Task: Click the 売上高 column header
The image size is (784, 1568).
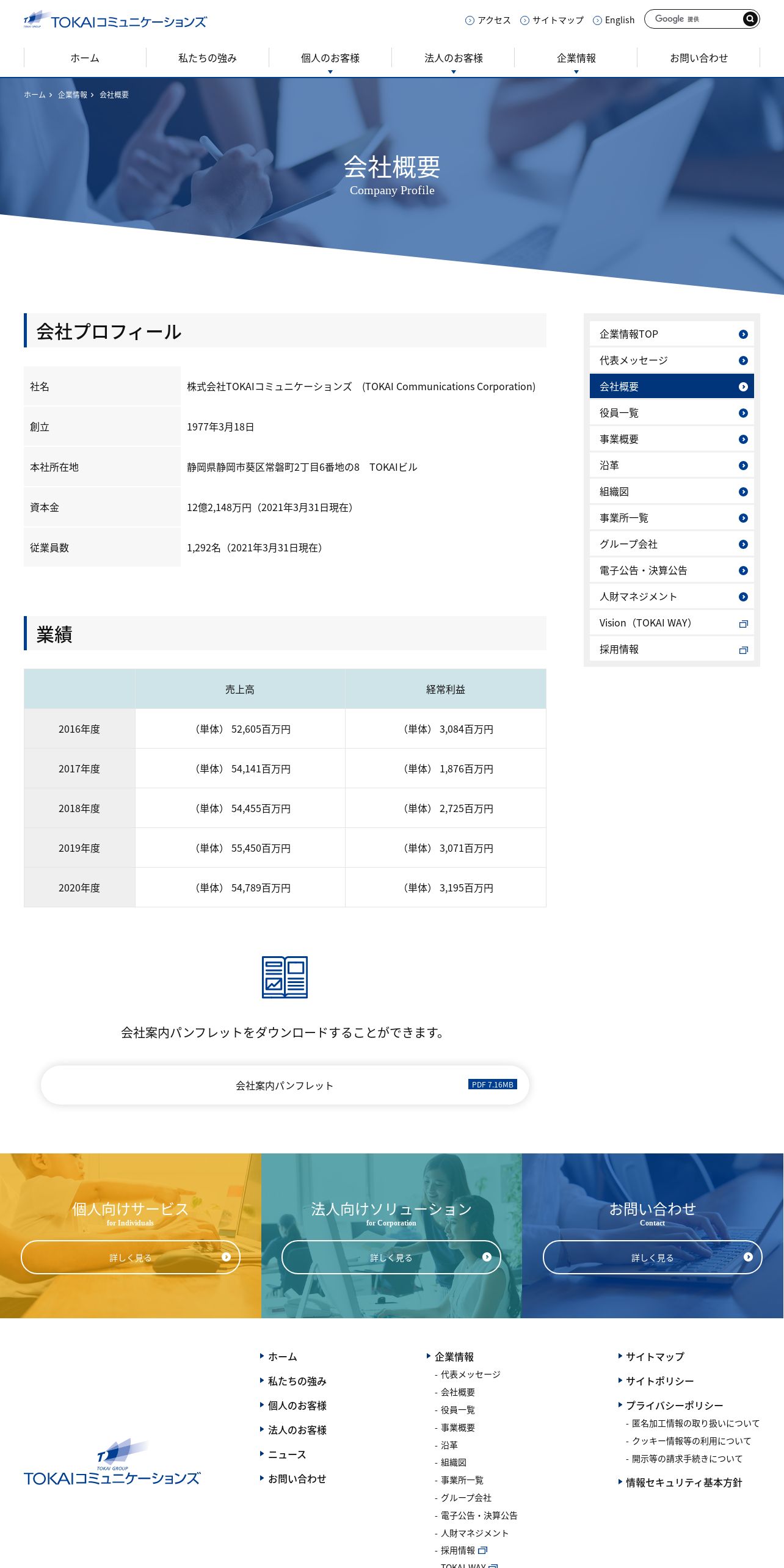Action: point(240,689)
